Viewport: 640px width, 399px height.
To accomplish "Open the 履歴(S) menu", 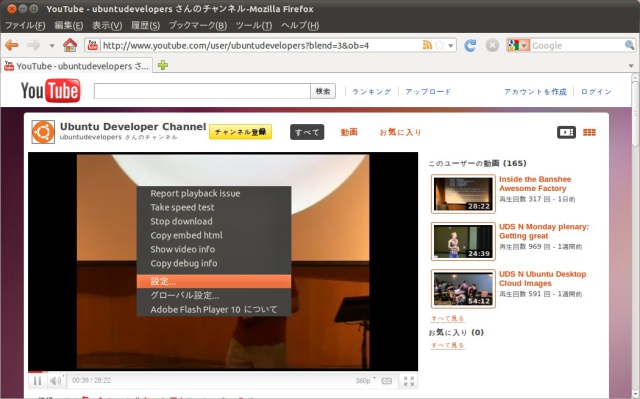I will (145, 25).
